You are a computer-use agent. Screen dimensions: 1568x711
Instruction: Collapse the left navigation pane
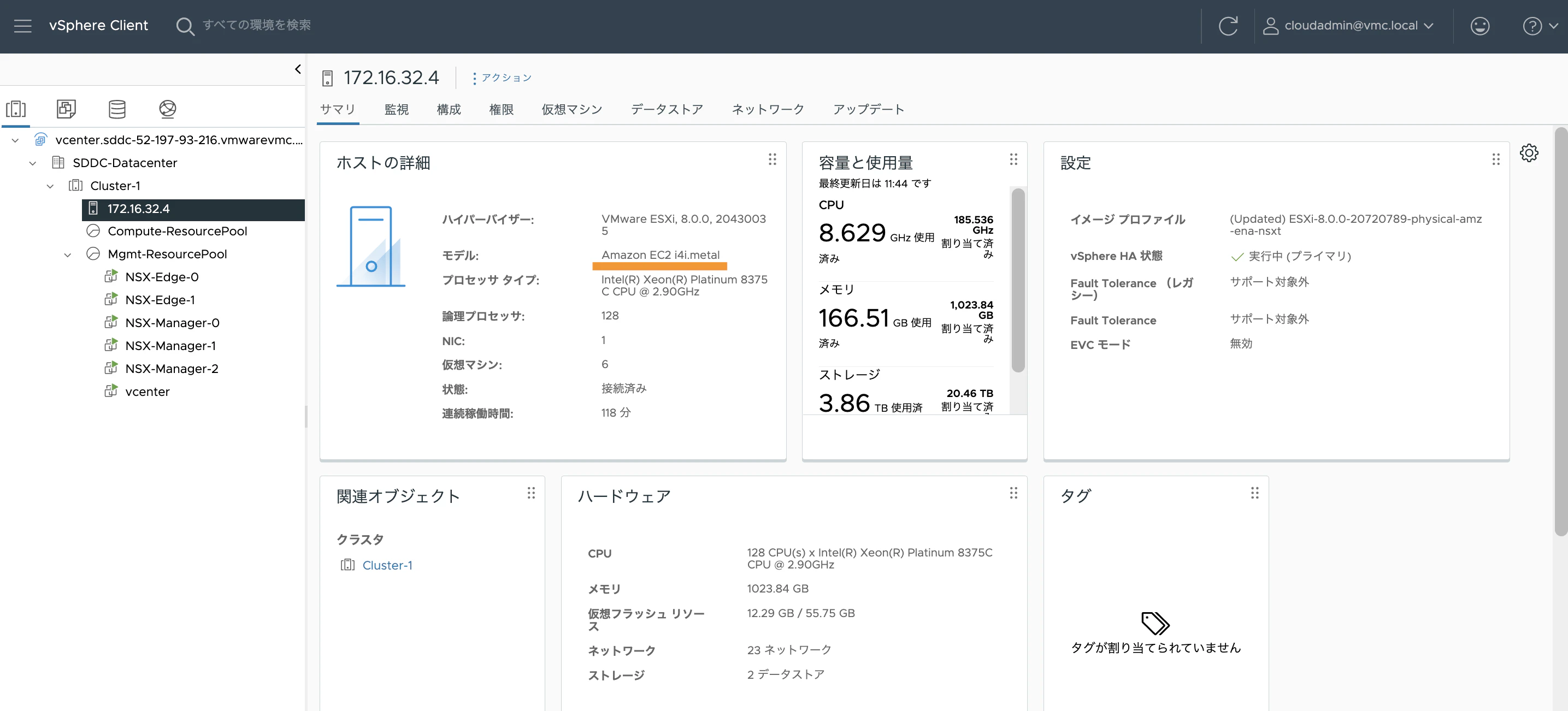point(298,69)
